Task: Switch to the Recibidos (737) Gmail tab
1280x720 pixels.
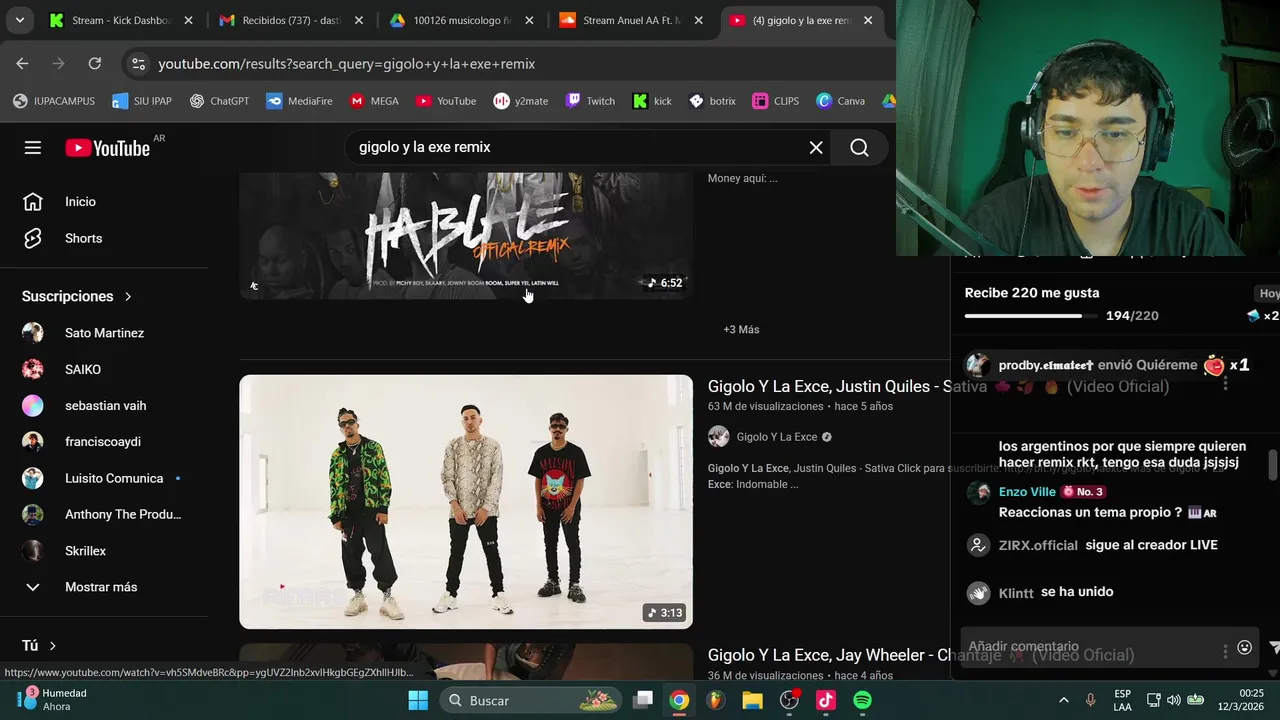Action: 292,20
